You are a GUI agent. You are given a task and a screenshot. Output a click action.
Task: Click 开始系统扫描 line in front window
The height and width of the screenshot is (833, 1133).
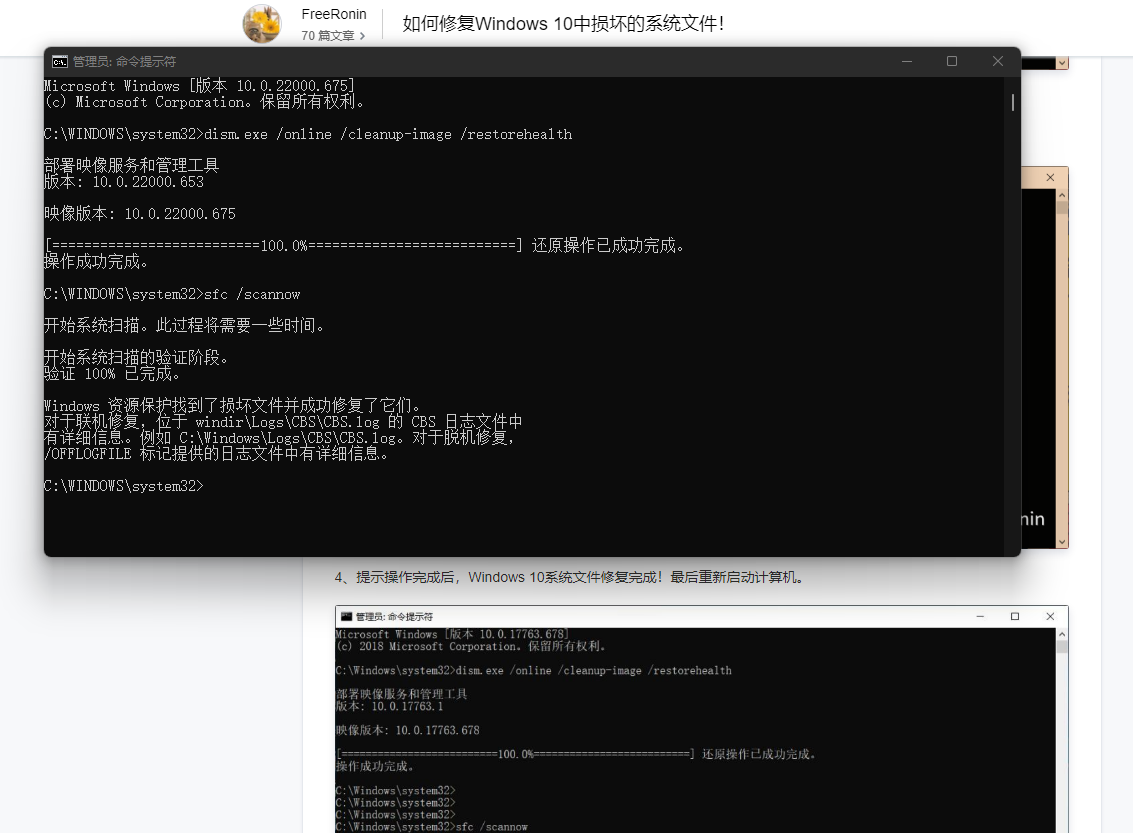pos(186,326)
